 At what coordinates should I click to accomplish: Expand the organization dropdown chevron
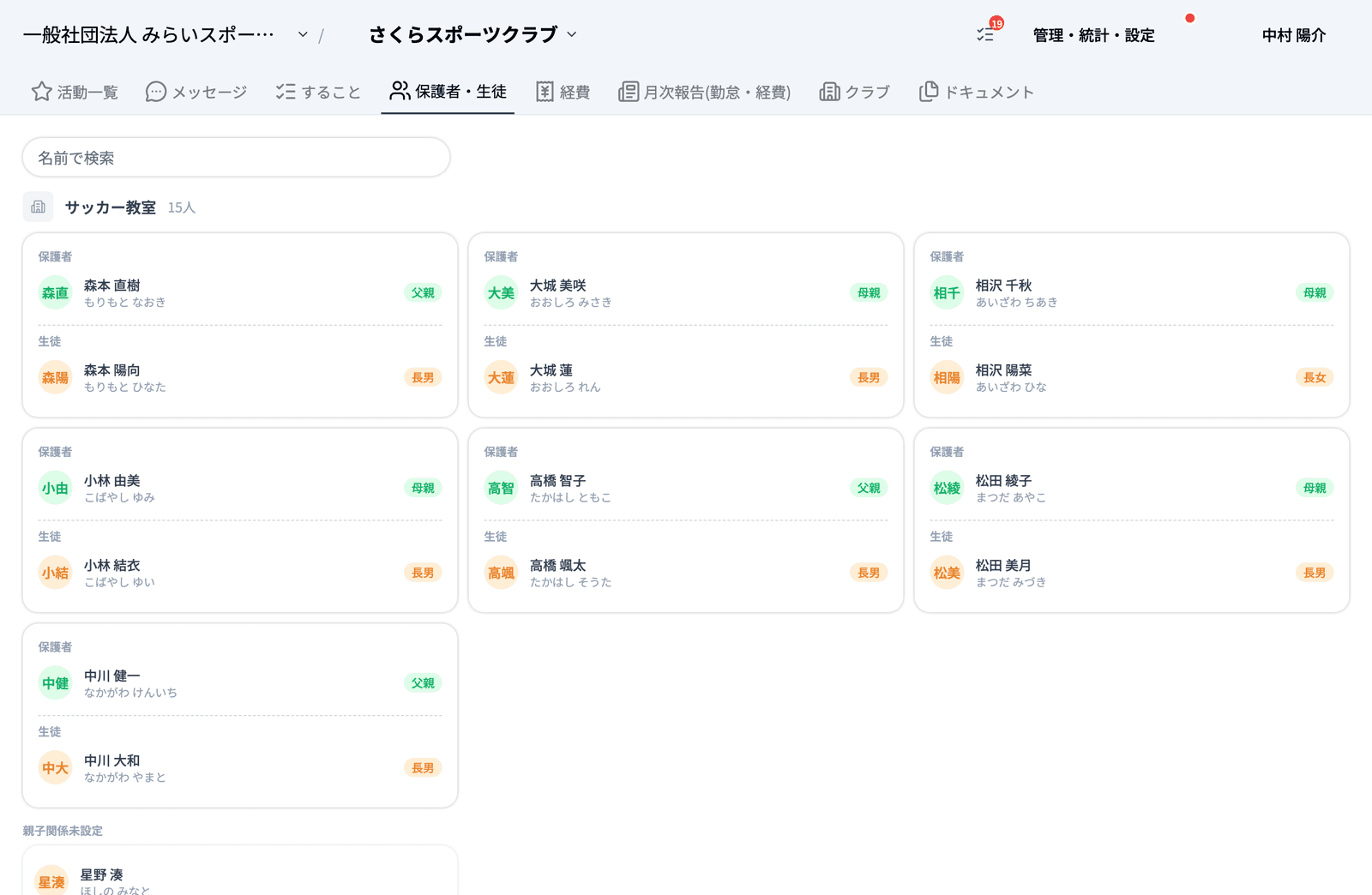coord(303,34)
